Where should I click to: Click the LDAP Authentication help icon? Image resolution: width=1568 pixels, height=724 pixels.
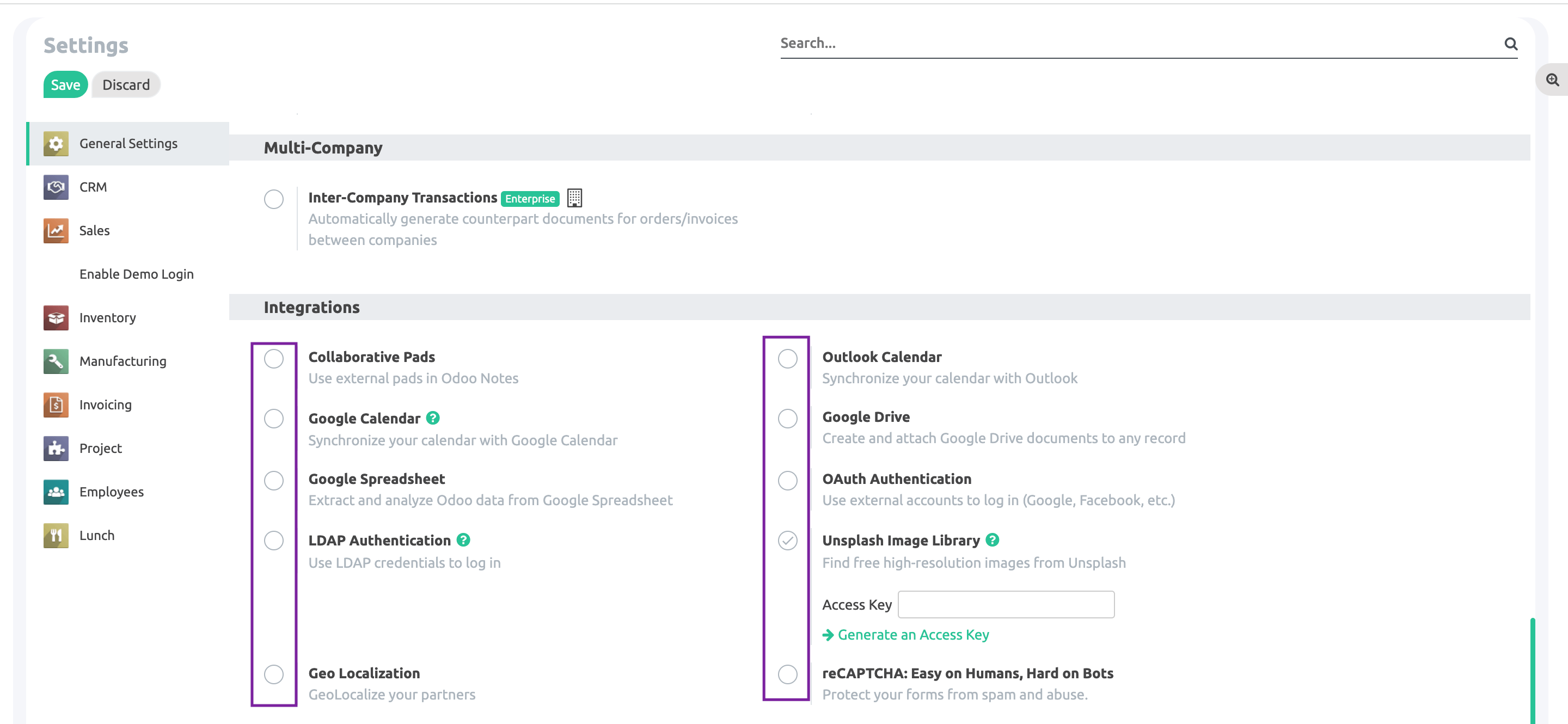(x=463, y=539)
